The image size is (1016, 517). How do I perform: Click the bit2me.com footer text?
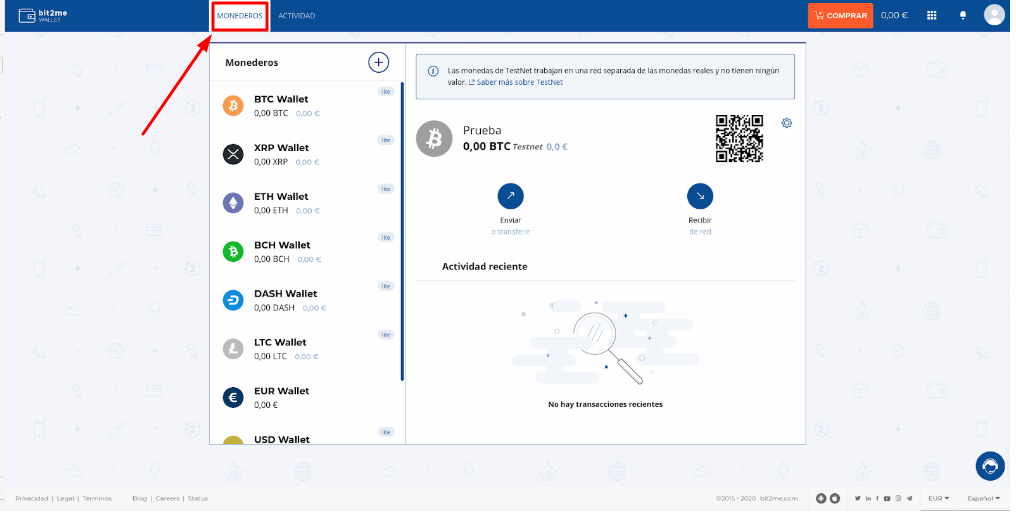779,498
